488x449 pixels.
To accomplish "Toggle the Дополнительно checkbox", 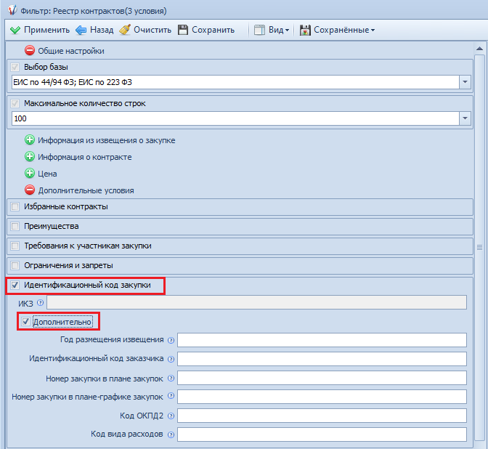I will point(26,322).
